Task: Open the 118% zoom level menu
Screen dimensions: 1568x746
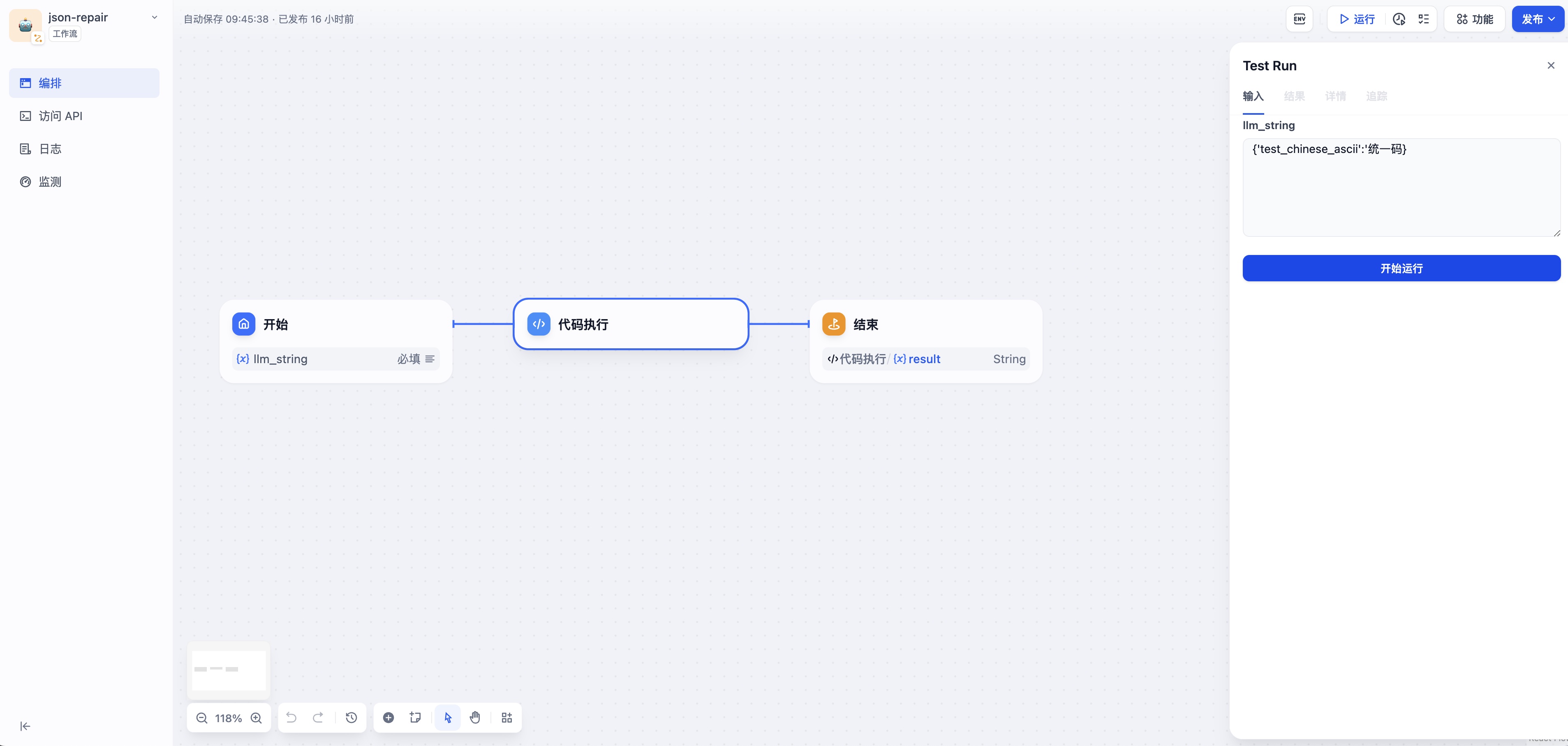Action: click(228, 718)
